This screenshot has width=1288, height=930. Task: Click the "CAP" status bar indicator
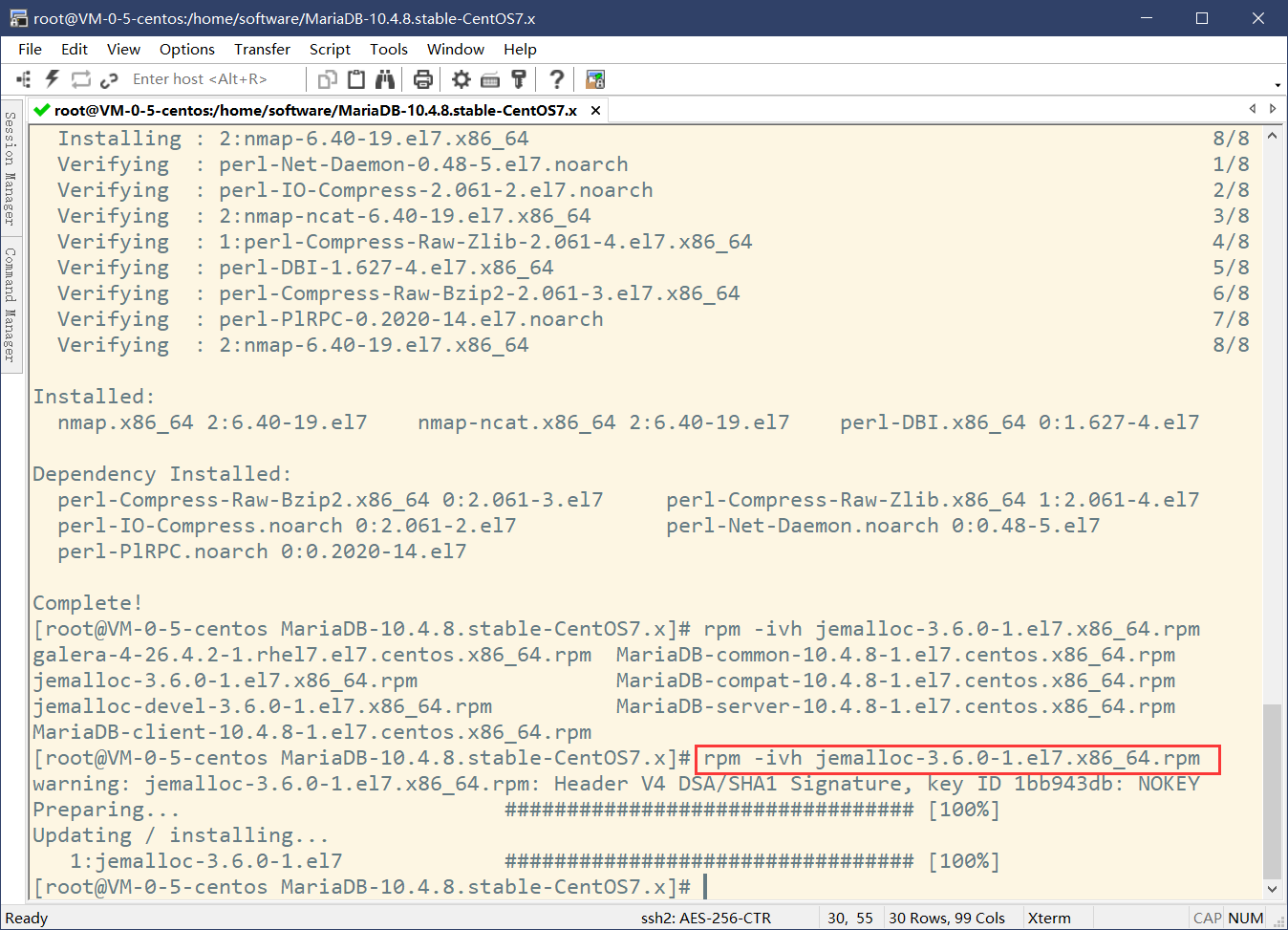[x=1208, y=918]
